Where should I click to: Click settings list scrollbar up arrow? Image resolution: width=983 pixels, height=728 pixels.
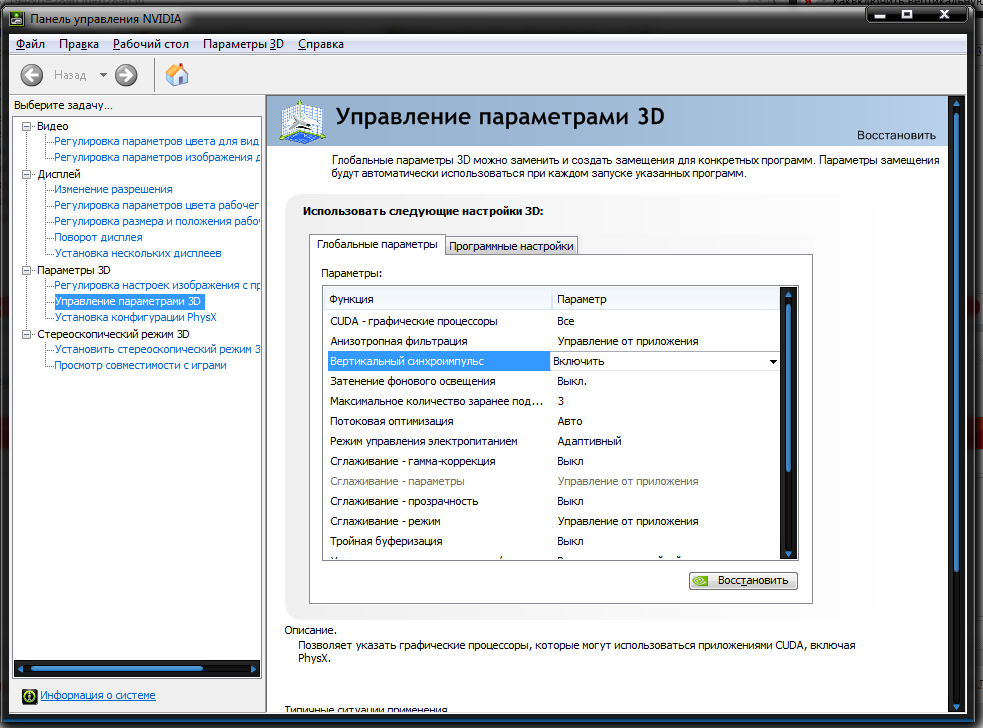tap(788, 294)
